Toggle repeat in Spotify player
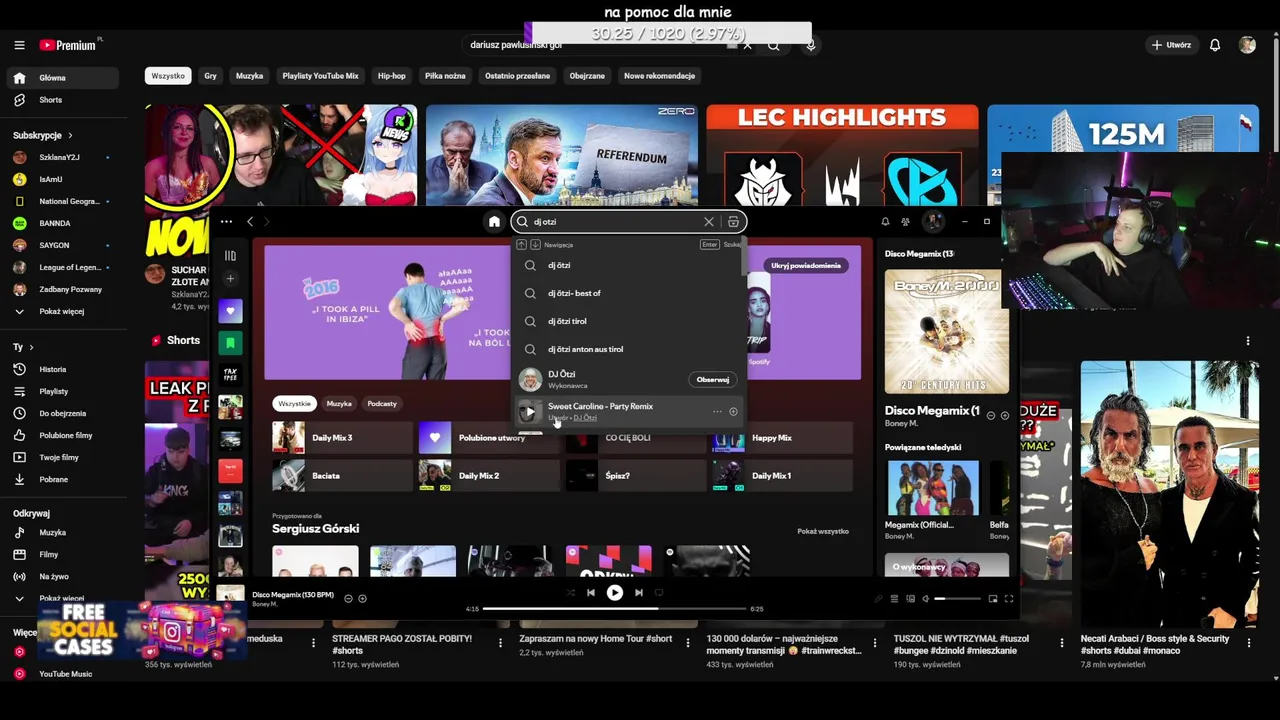This screenshot has width=1280, height=720. click(x=659, y=593)
